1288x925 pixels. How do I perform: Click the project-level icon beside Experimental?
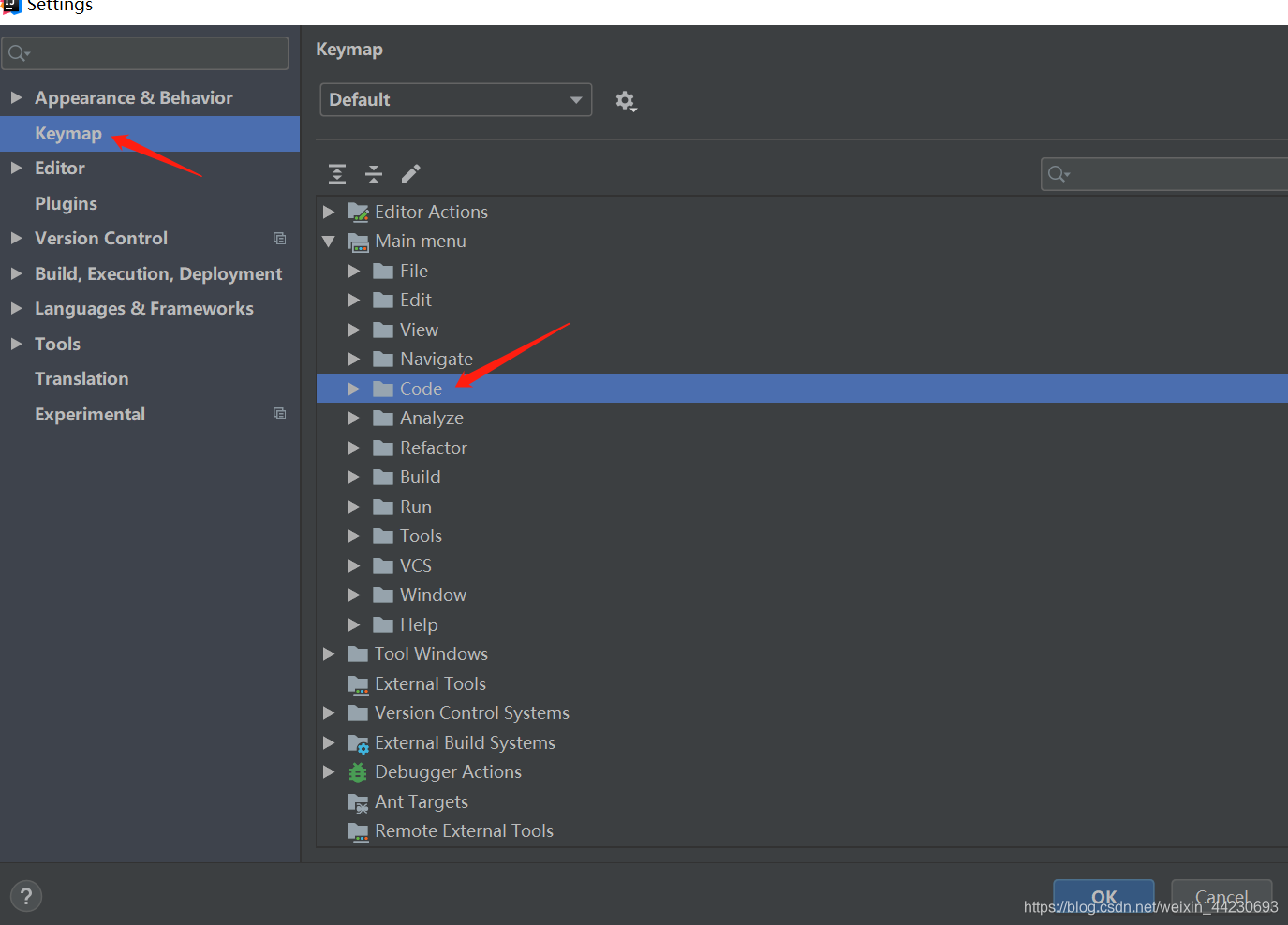point(279,414)
